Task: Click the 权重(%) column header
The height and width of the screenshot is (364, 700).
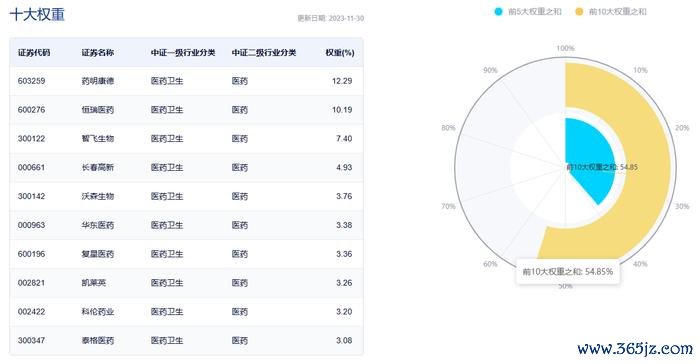Action: click(340, 53)
